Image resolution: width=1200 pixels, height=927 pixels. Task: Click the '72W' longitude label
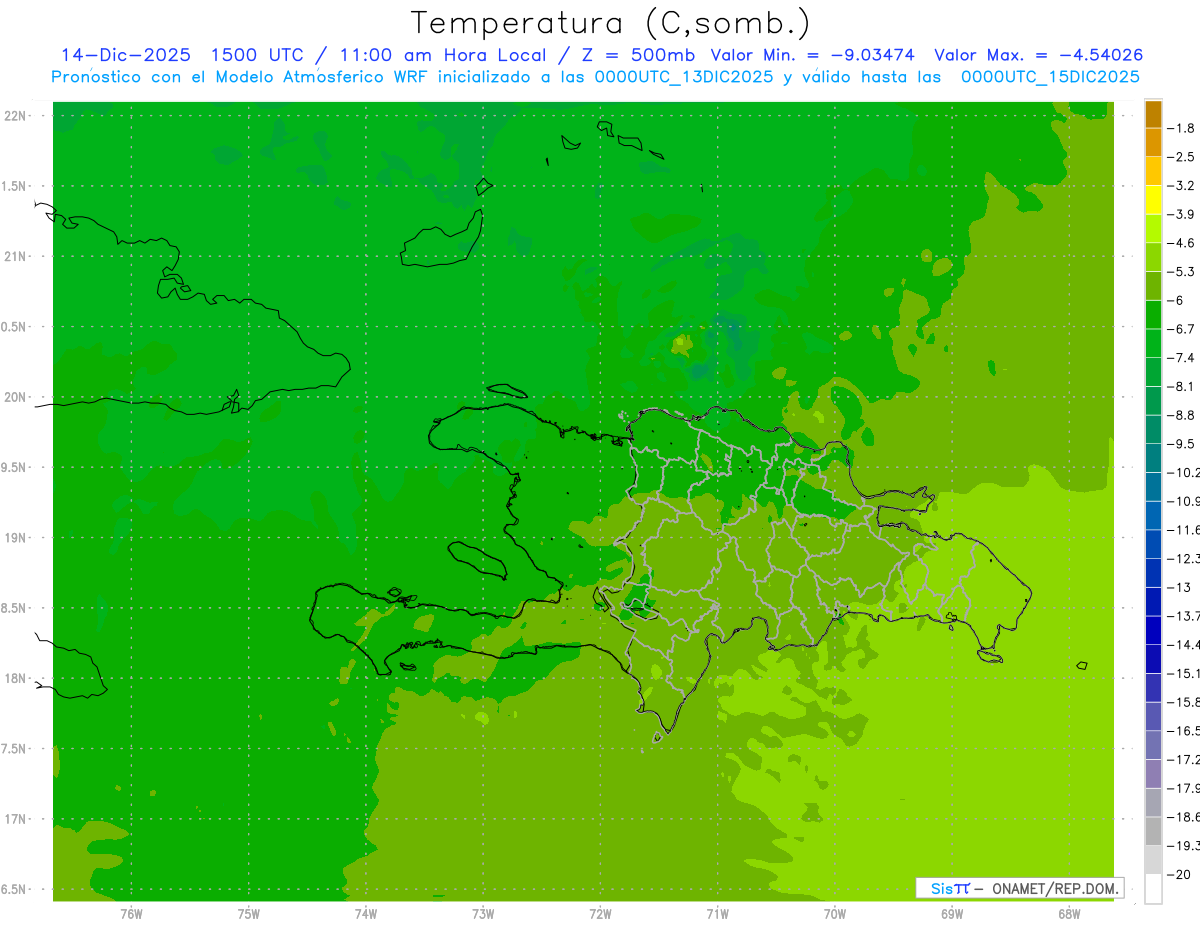pyautogui.click(x=600, y=914)
